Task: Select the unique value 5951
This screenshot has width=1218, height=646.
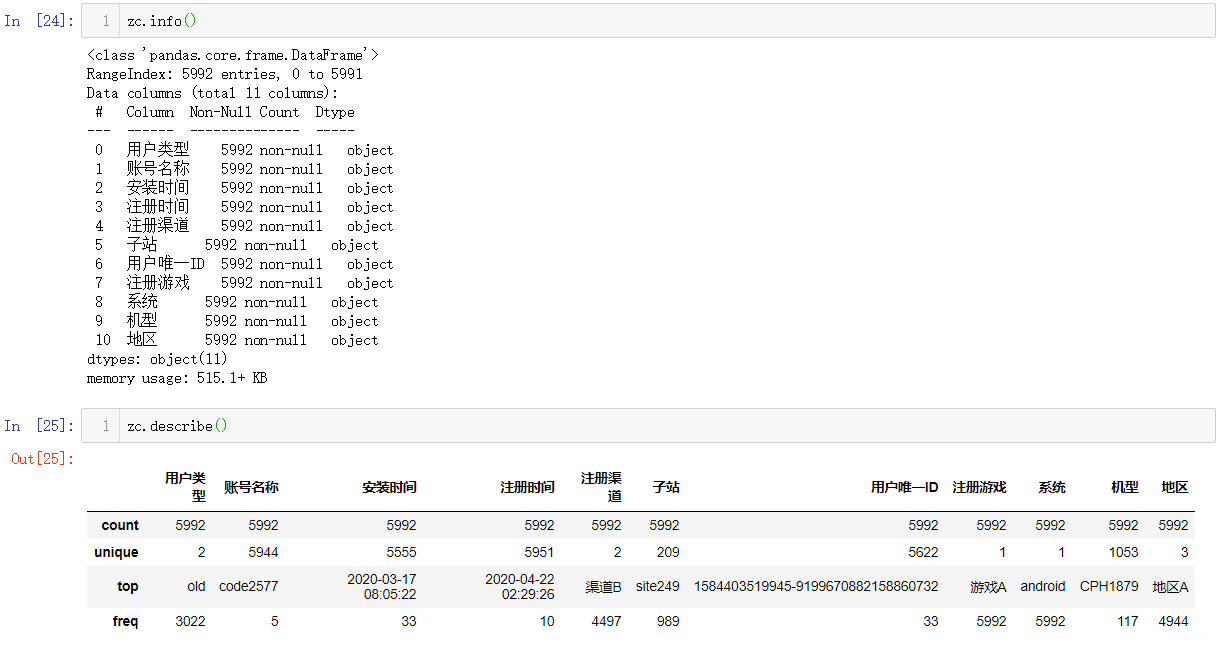Action: pos(539,552)
